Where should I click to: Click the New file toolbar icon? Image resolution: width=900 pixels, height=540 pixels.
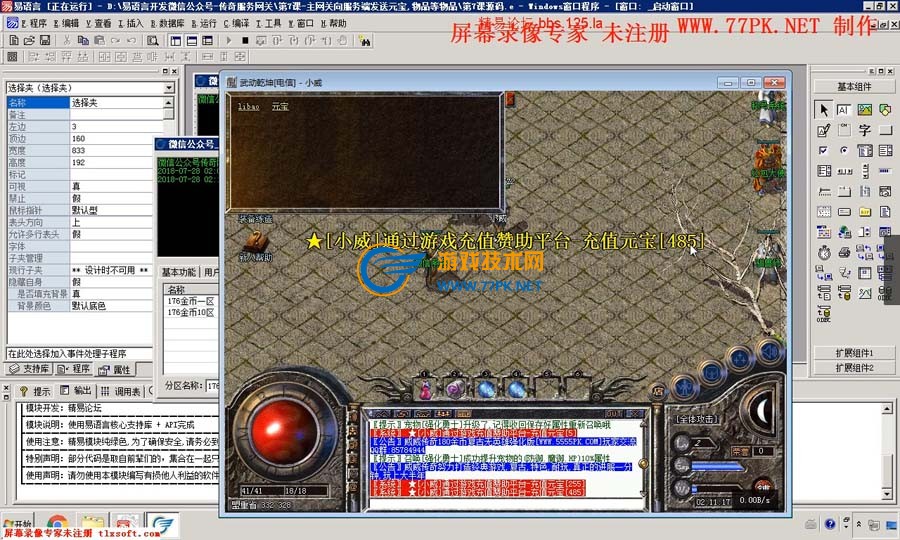14,40
